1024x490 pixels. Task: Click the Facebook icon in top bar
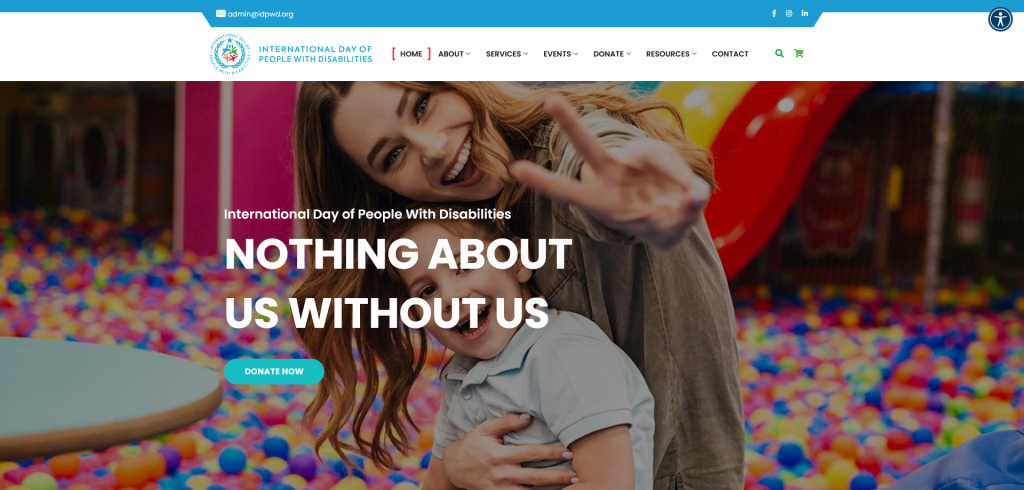tap(774, 14)
